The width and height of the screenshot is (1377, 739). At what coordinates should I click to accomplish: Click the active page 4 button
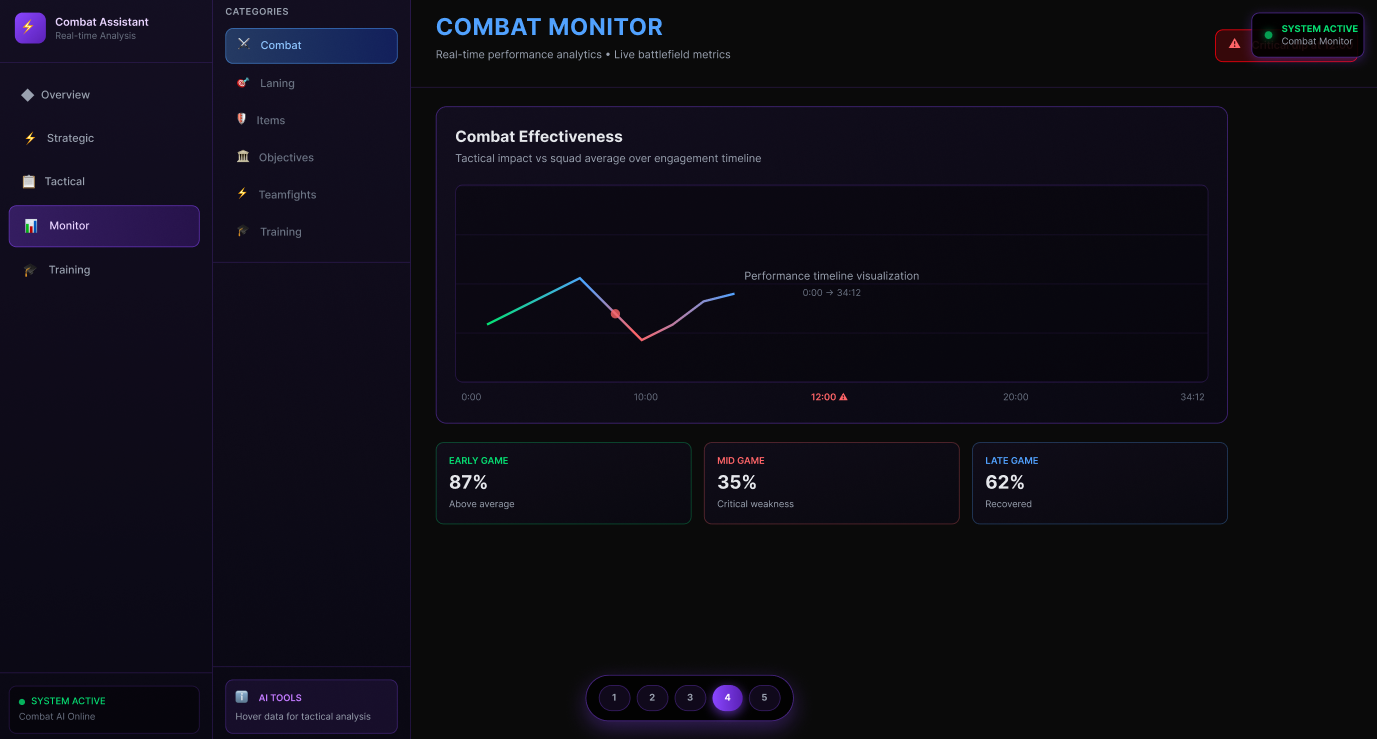(x=727, y=698)
